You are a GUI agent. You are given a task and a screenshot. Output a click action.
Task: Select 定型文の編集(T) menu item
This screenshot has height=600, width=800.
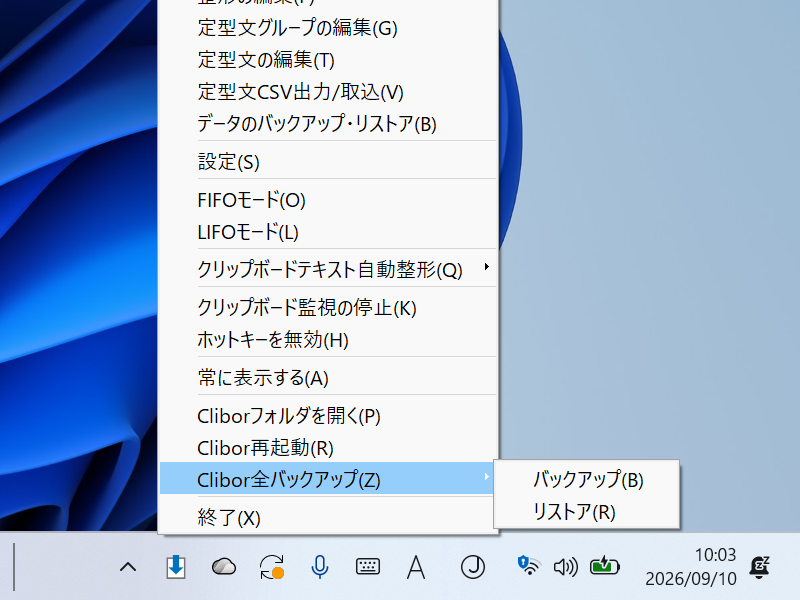(x=328, y=60)
